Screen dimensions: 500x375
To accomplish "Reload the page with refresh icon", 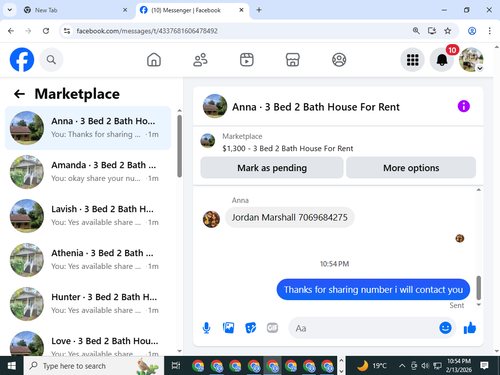I will click(46, 31).
